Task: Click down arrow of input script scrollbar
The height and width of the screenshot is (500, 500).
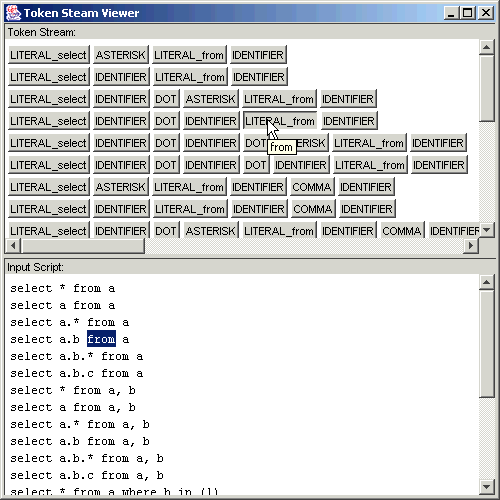Action: [486, 487]
